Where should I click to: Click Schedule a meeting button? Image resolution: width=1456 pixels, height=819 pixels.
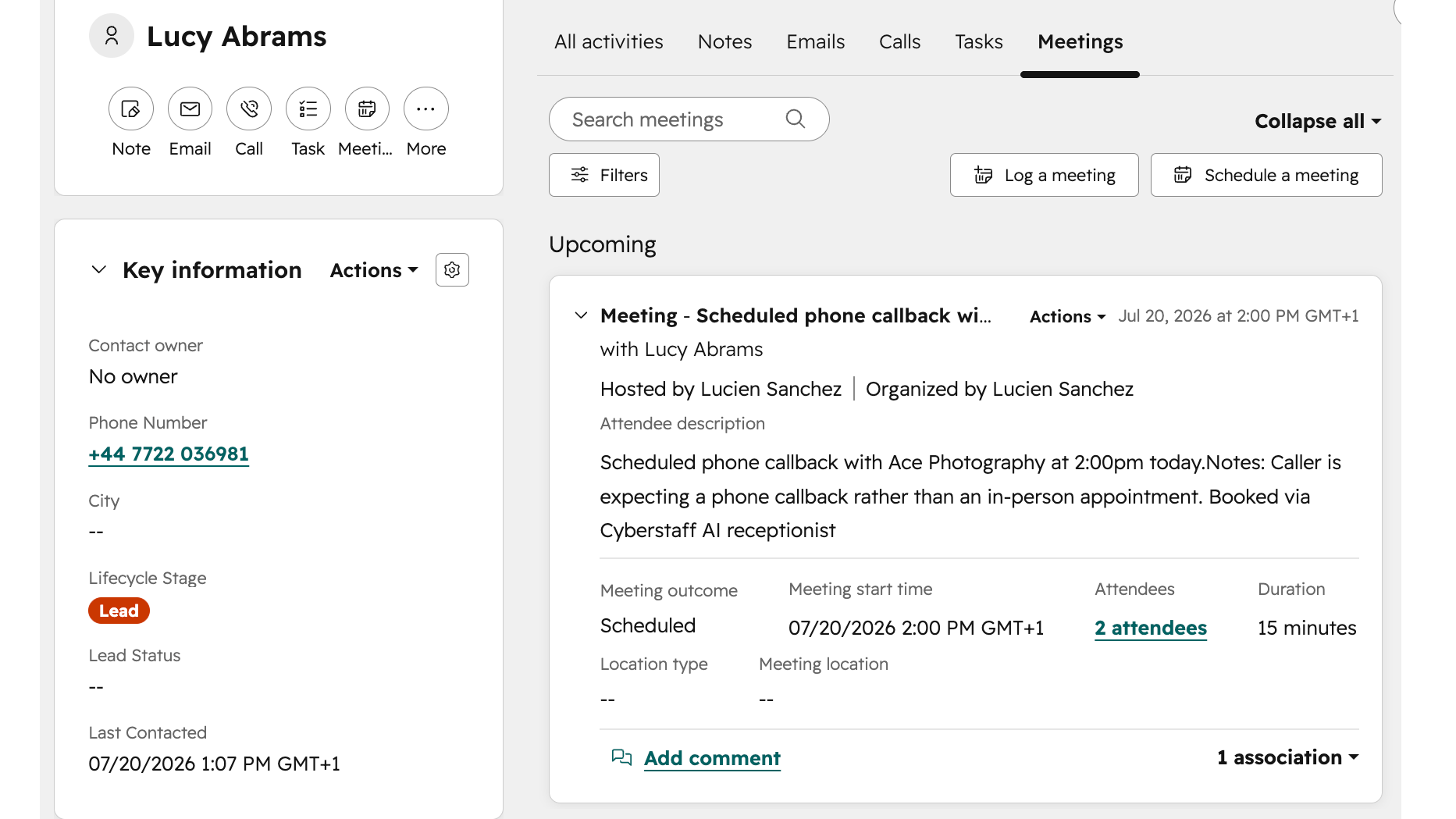pos(1266,175)
